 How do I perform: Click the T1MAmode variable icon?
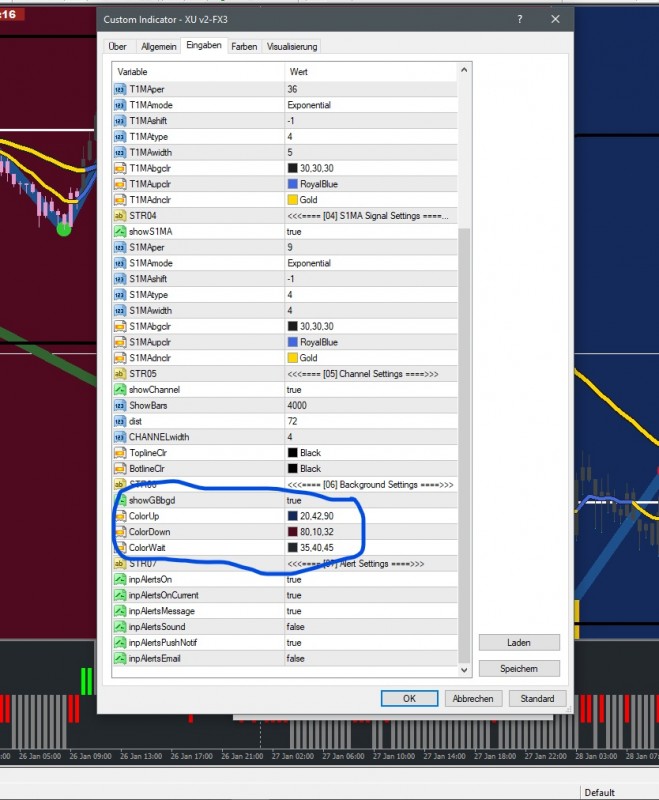click(x=120, y=105)
